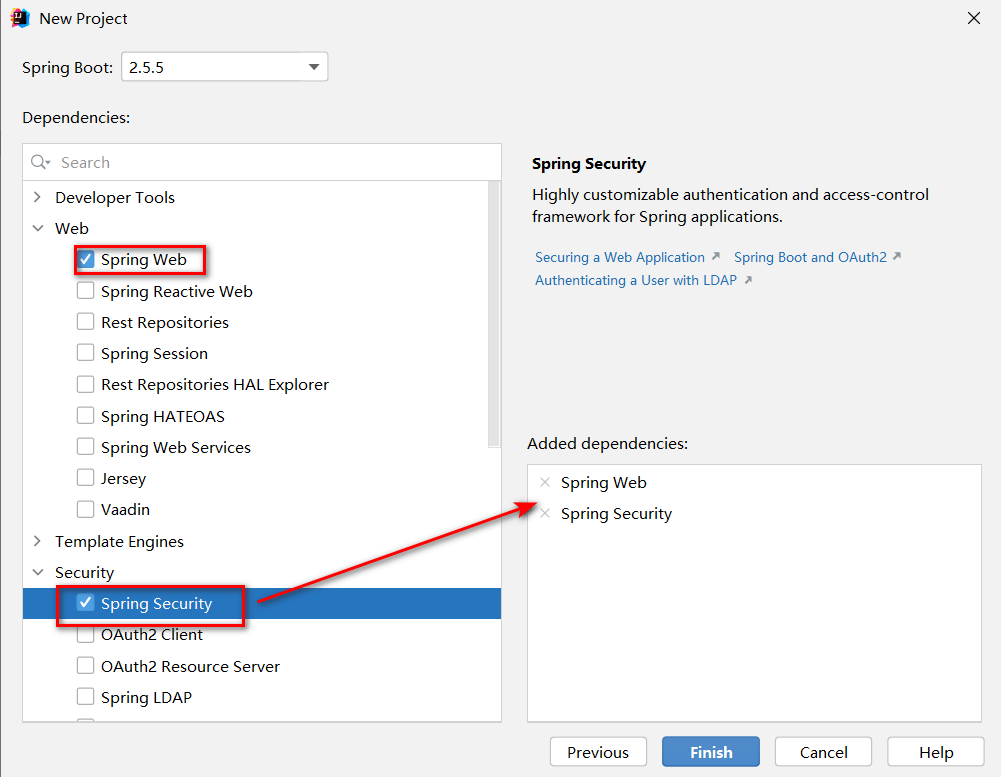
Task: Uncheck the Spring Web dependency
Action: 86,259
